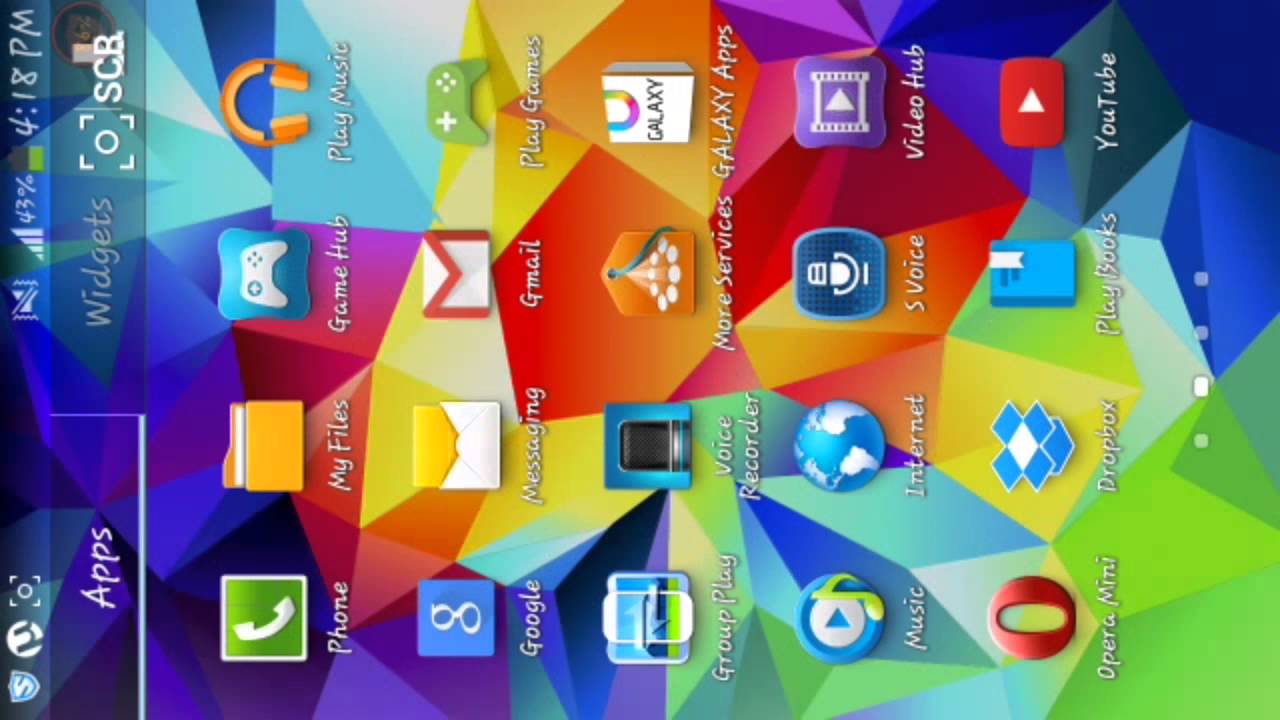The width and height of the screenshot is (1280, 720).
Task: Open the Play Music app
Action: [x=265, y=102]
